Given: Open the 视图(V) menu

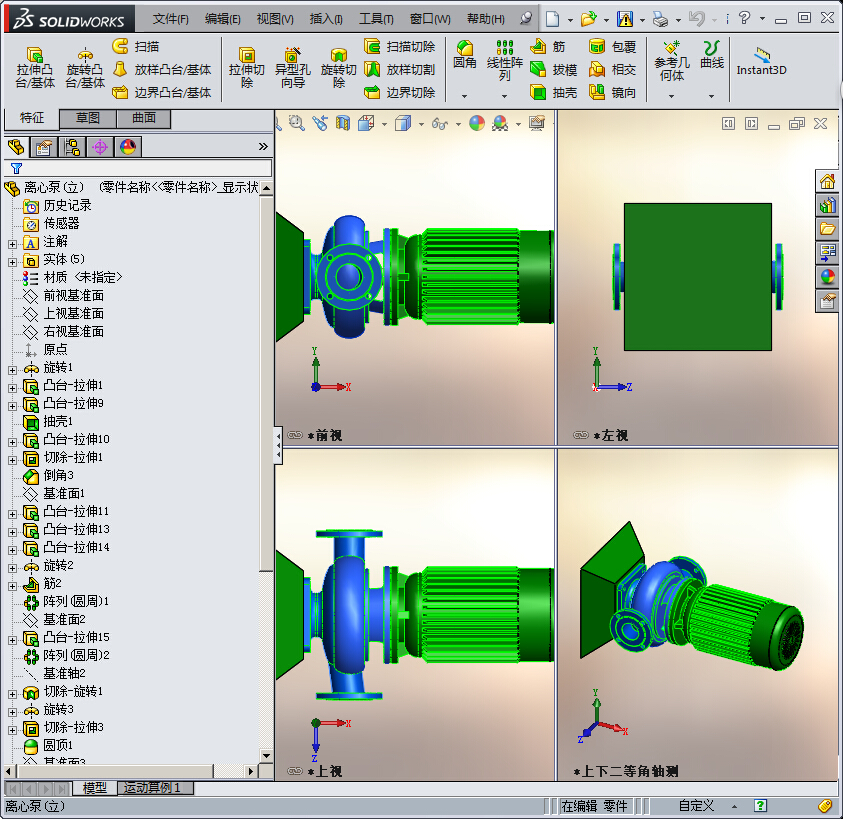Looking at the screenshot, I should tap(275, 19).
